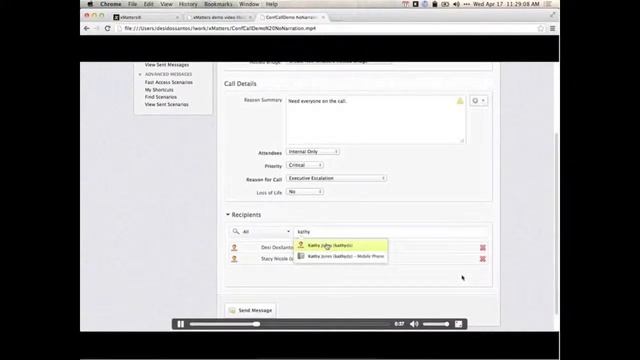
Task: Open My Shortcuts link
Action: 159,90
